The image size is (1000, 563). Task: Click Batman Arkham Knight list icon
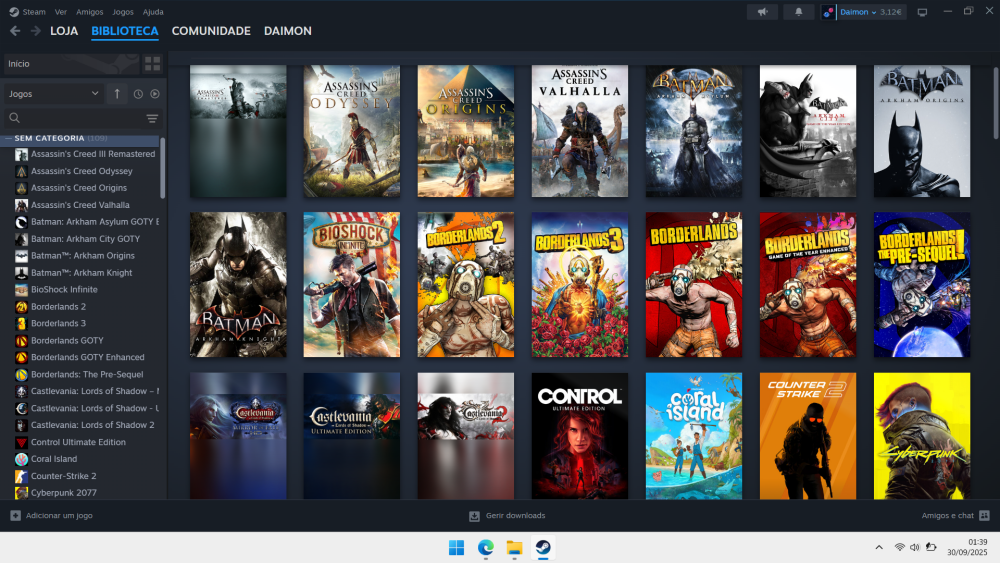coord(21,273)
